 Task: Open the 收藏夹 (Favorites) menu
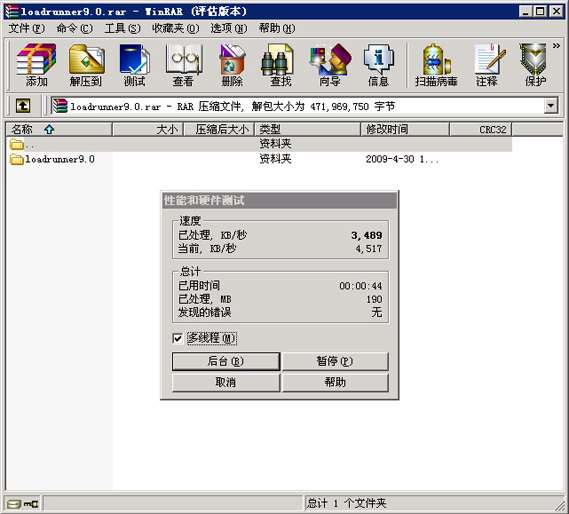coord(176,28)
